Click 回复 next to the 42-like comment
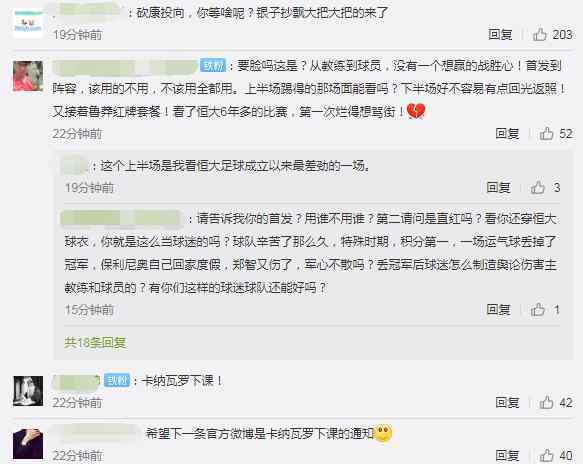583x464 pixels. (507, 402)
